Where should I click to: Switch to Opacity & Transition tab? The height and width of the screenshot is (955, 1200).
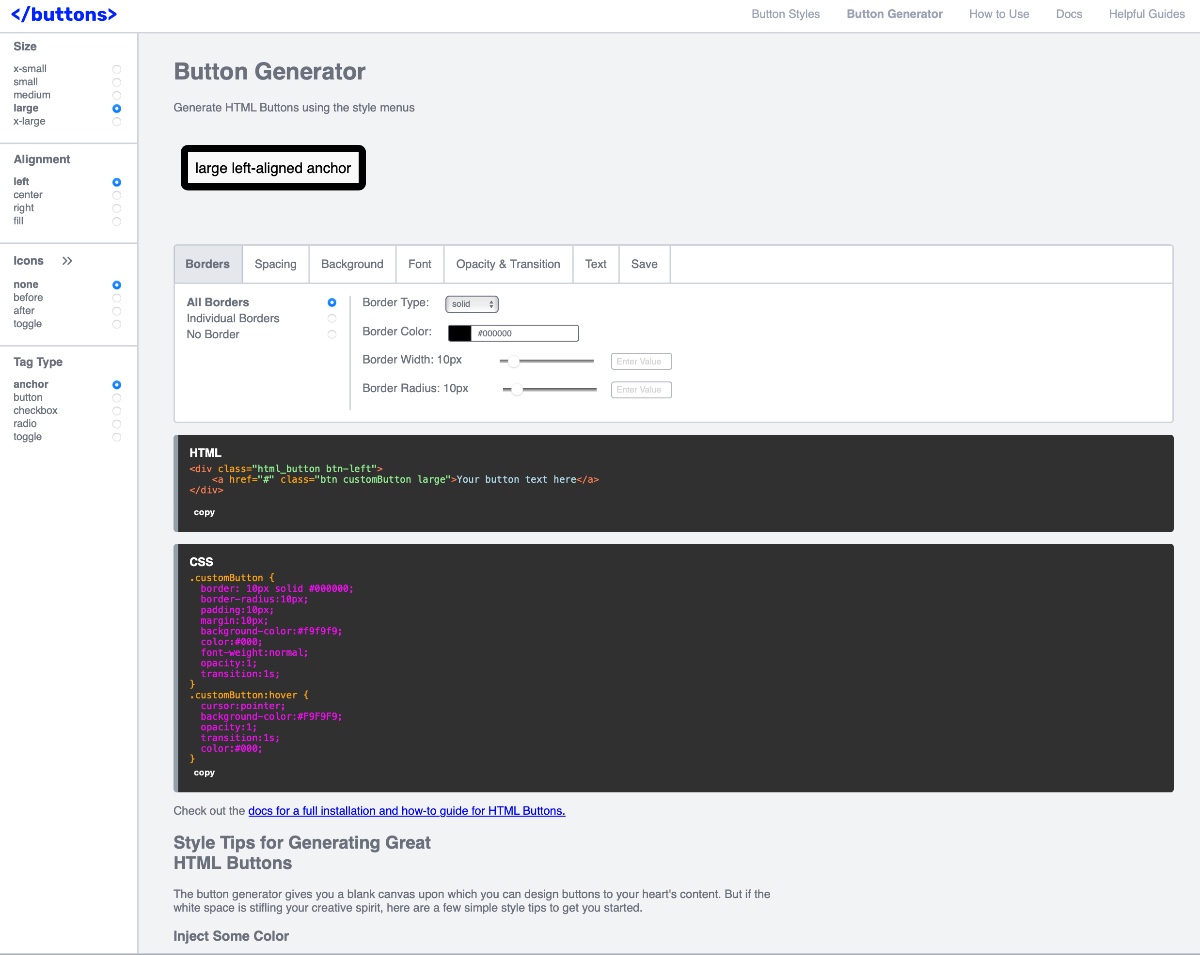pos(507,264)
